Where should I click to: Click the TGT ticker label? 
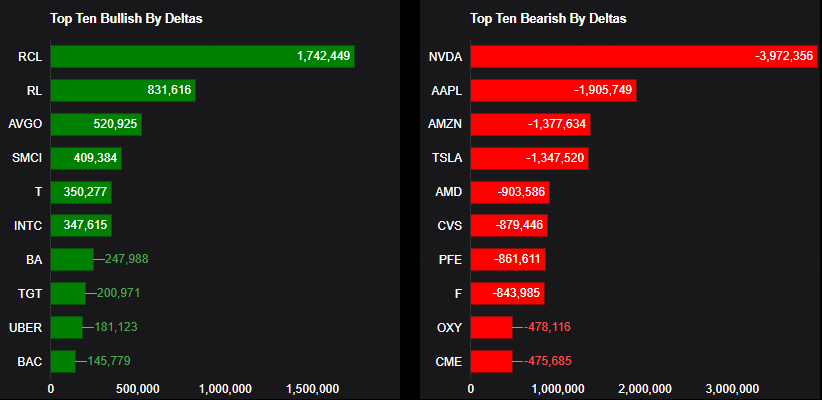29,293
